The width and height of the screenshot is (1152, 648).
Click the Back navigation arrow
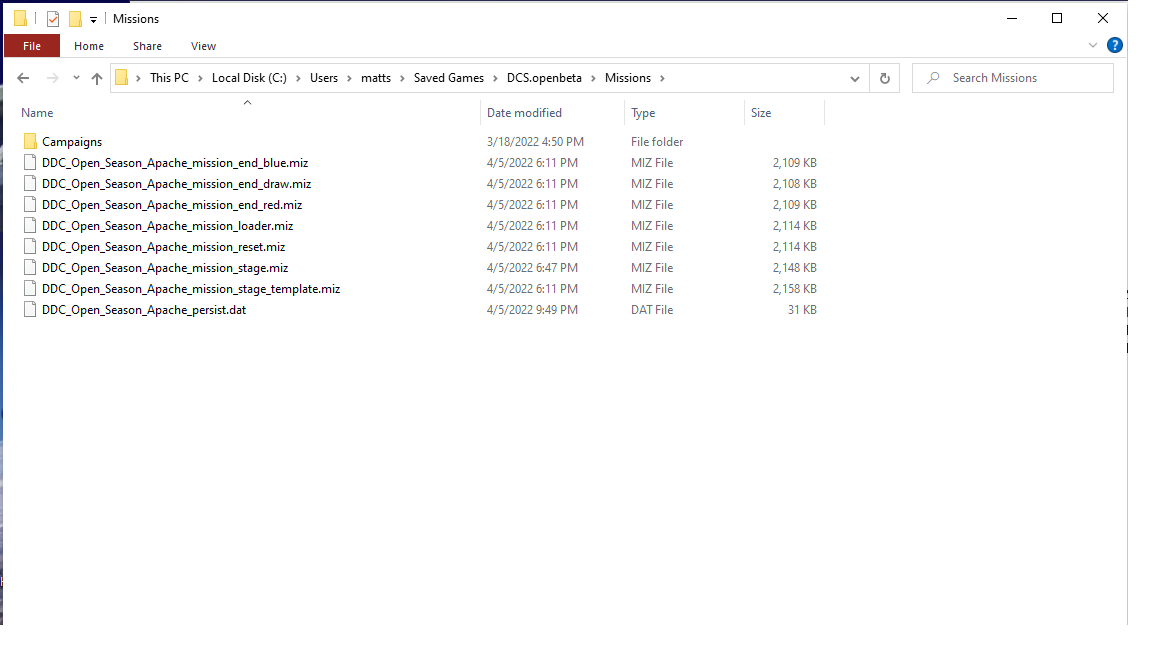click(23, 78)
